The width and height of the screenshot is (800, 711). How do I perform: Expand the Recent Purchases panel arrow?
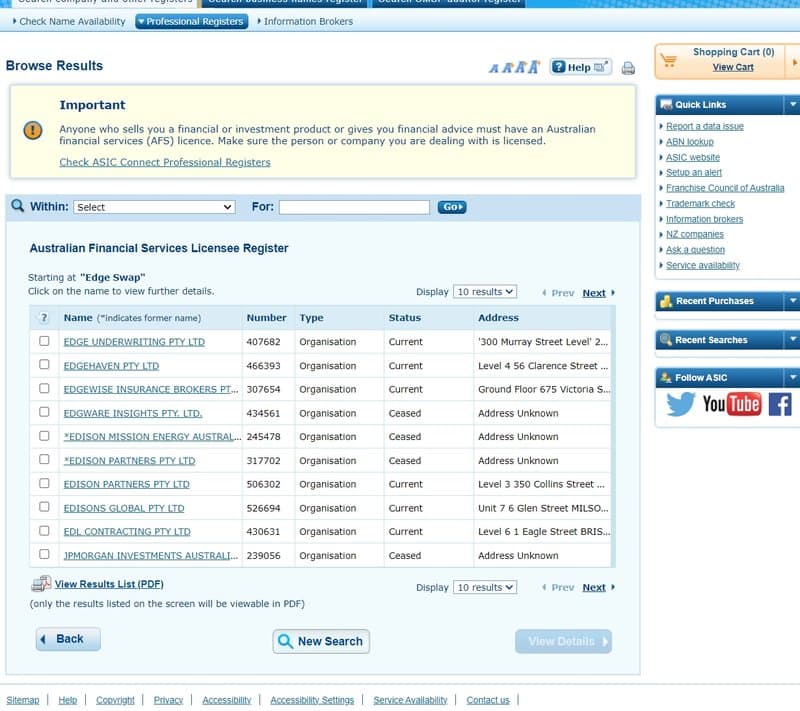point(792,301)
